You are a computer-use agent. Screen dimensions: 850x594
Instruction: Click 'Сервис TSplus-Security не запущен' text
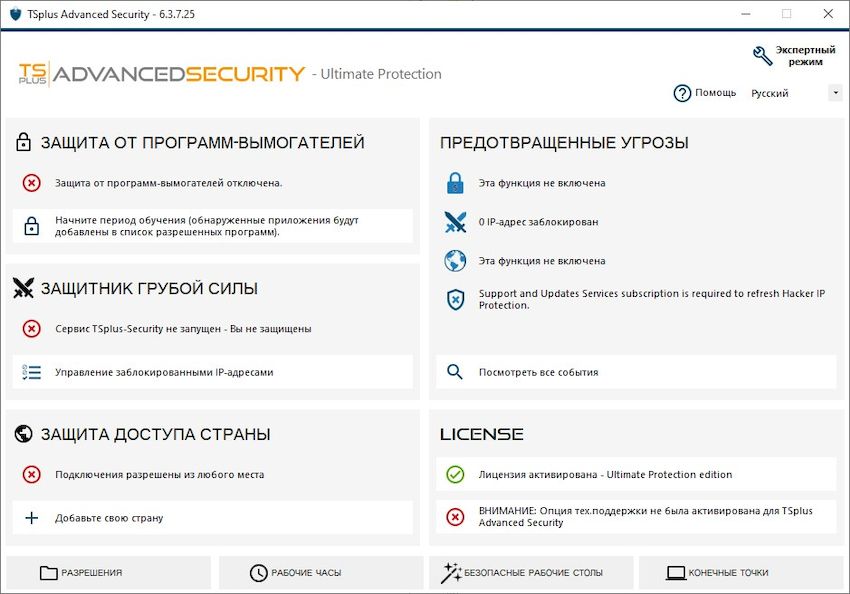coord(183,328)
